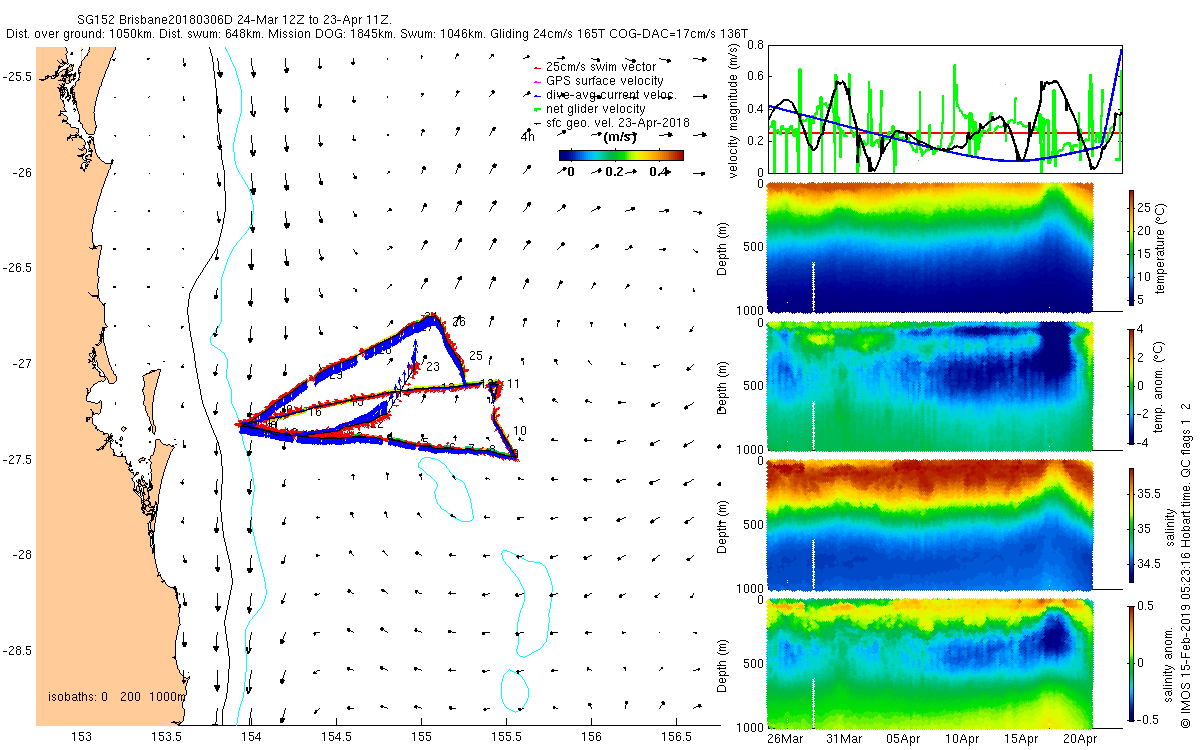Click the '0.8' tick on velocity axis

click(754, 45)
